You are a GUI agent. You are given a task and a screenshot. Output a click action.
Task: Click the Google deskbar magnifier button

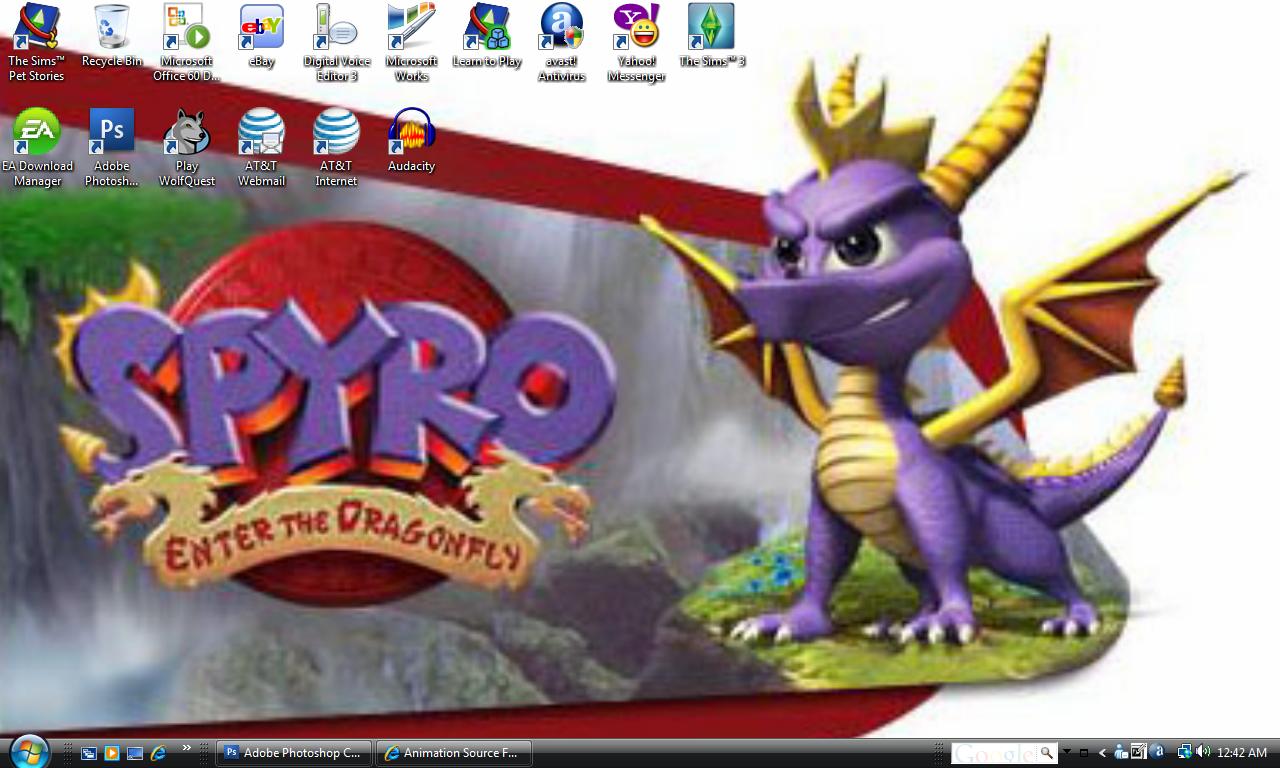[x=1047, y=753]
